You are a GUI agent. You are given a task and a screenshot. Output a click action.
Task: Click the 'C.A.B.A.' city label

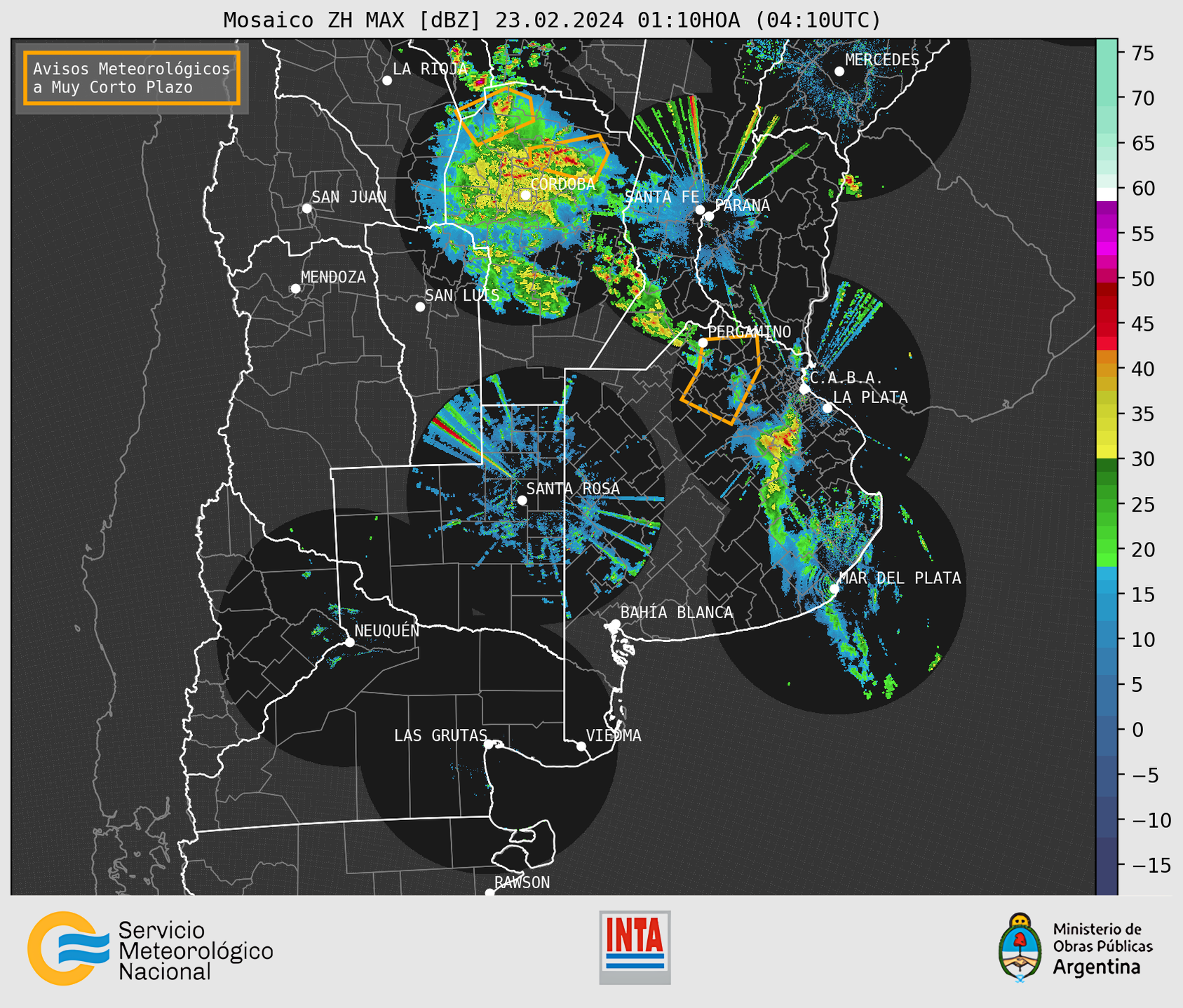(x=846, y=378)
